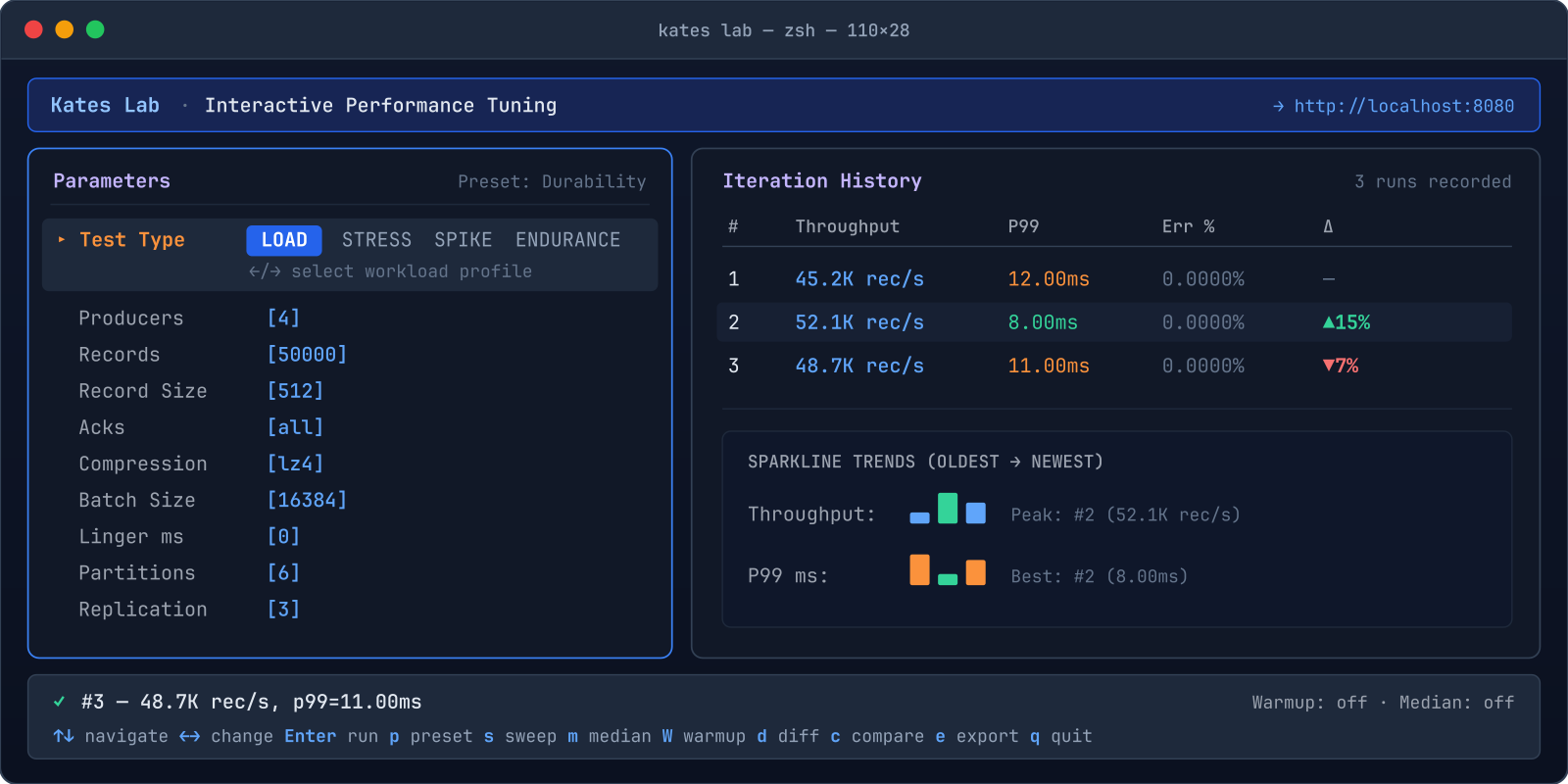Click the green up 15% delta indicator
This screenshot has width=1568, height=784.
[1347, 322]
